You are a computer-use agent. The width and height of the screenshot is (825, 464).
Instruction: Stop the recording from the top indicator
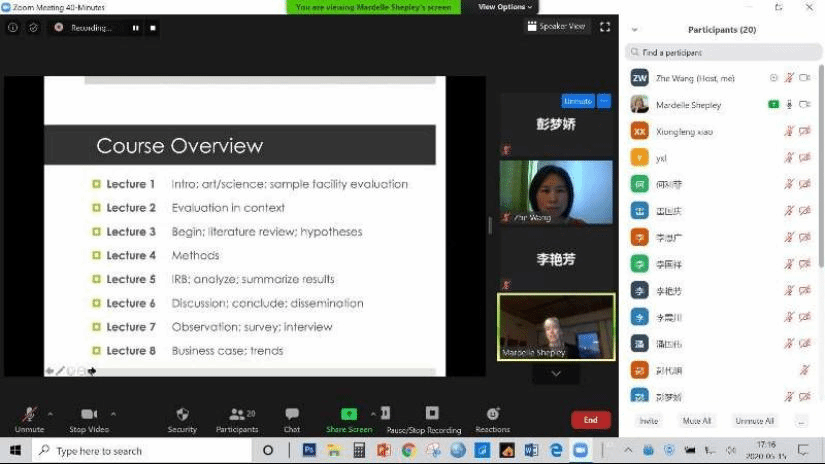(152, 28)
